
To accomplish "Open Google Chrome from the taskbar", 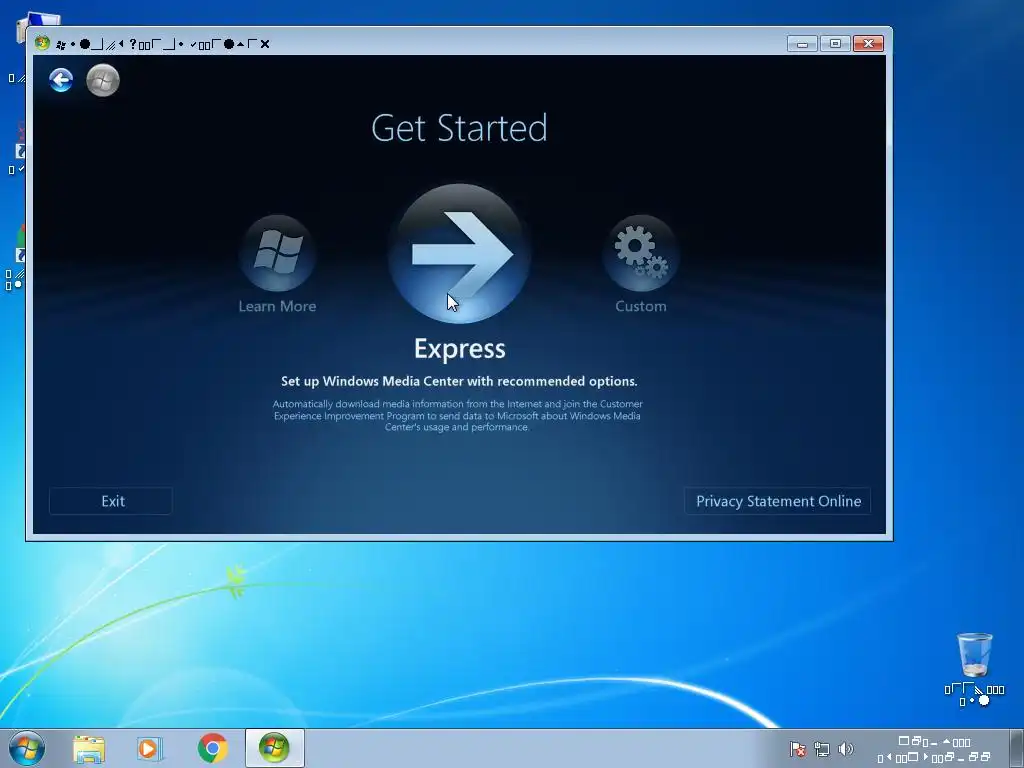I will pyautogui.click(x=212, y=749).
